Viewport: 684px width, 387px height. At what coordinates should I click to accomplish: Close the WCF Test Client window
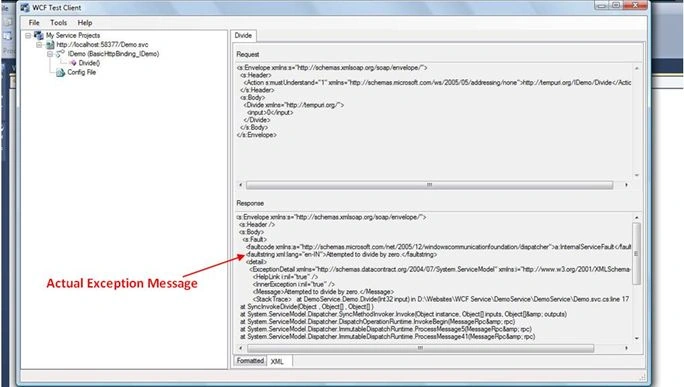tap(636, 5)
